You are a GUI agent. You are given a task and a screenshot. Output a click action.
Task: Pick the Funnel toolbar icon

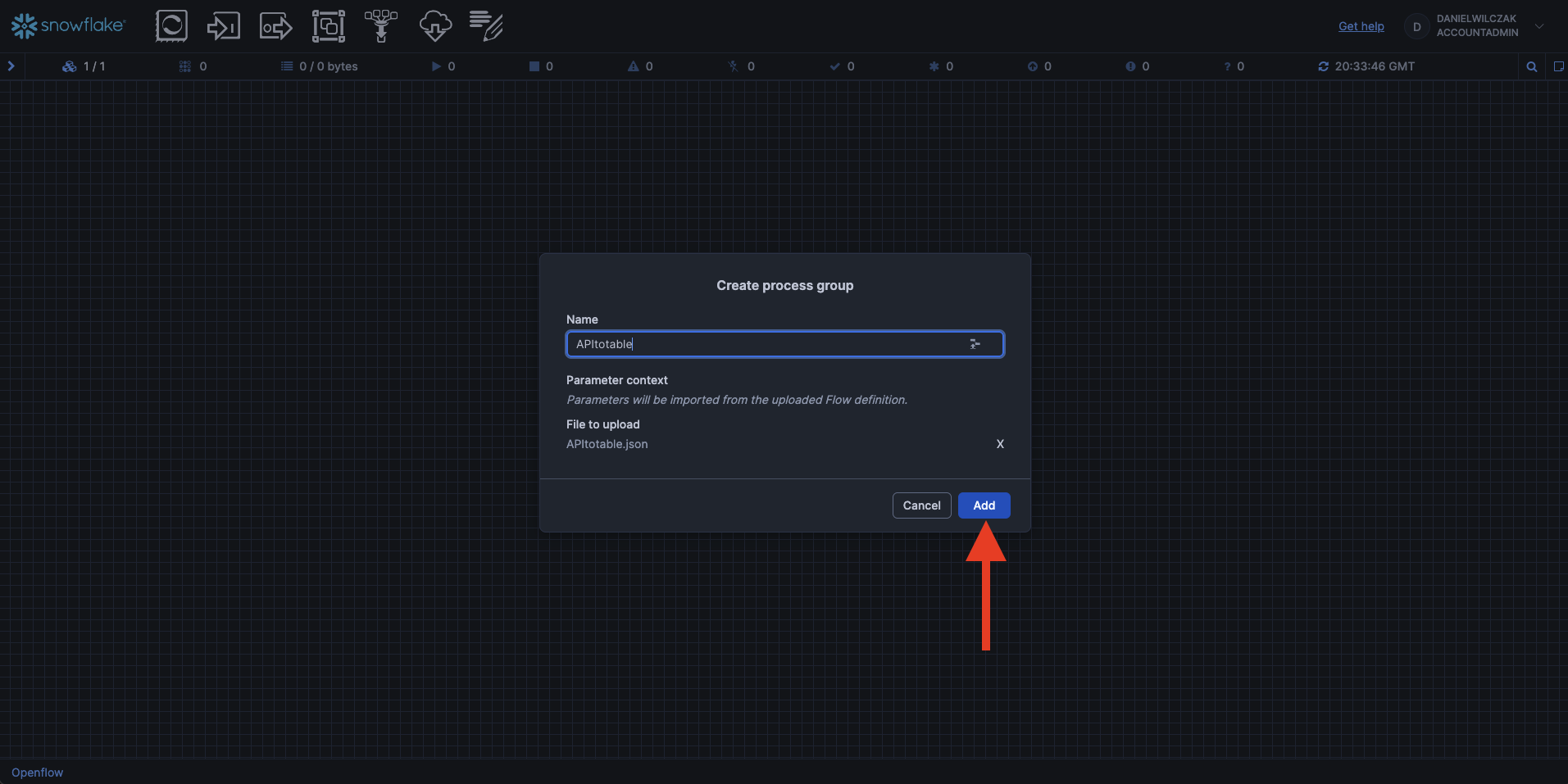click(x=381, y=26)
